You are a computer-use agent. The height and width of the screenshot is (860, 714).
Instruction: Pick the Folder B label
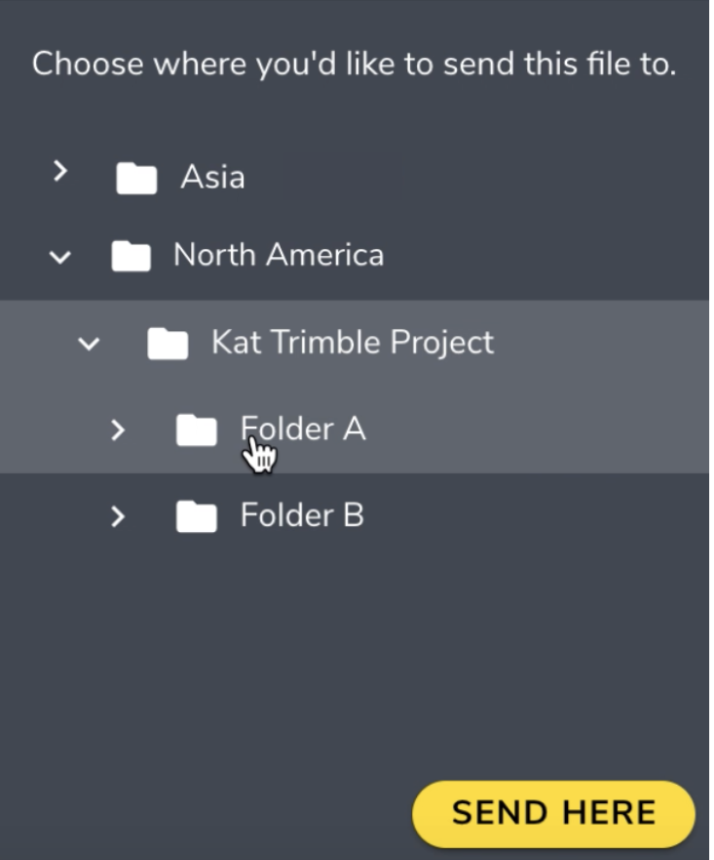pyautogui.click(x=301, y=516)
